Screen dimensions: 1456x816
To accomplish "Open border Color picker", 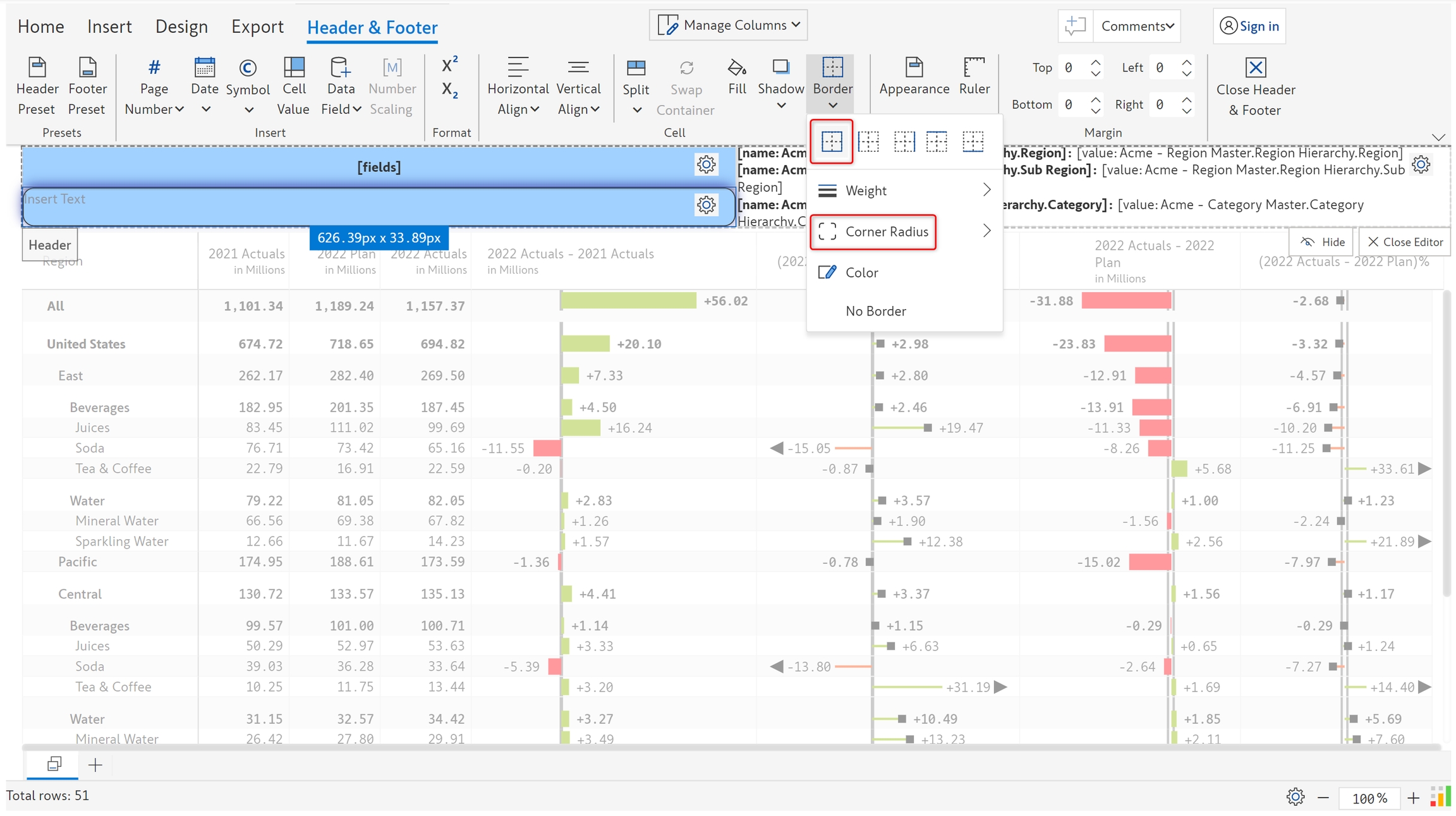I will click(862, 272).
